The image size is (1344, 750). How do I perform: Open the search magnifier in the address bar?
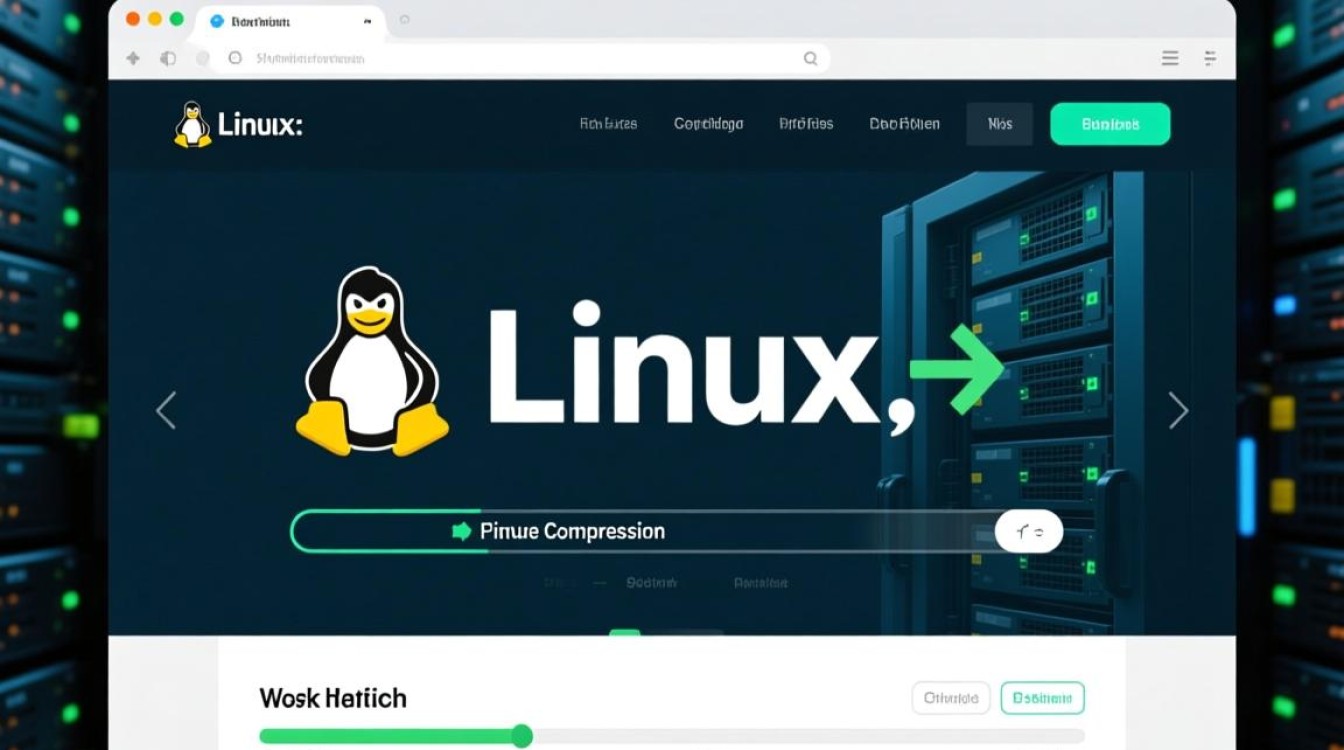[x=810, y=58]
